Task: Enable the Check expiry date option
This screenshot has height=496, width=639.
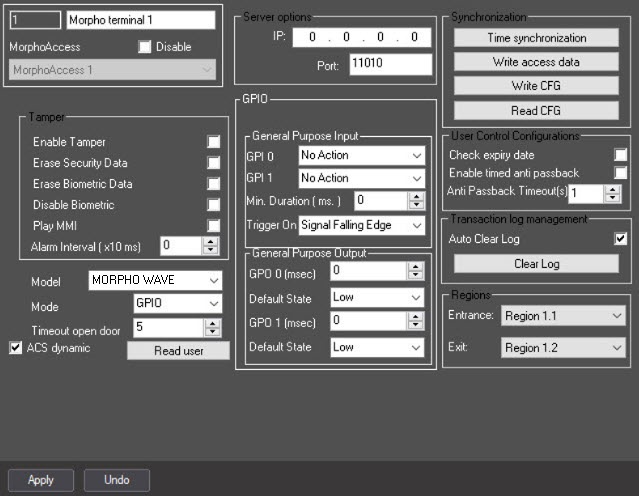Action: [x=621, y=155]
